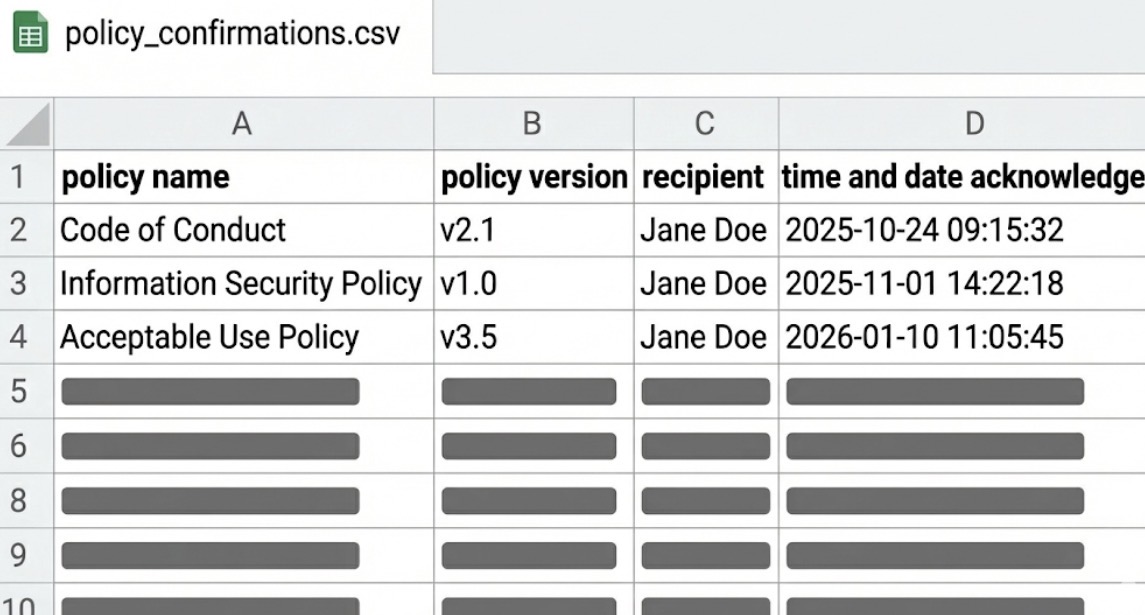This screenshot has width=1145, height=615.
Task: Click the redacted cell in row 5 column A
Action: [x=243, y=391]
